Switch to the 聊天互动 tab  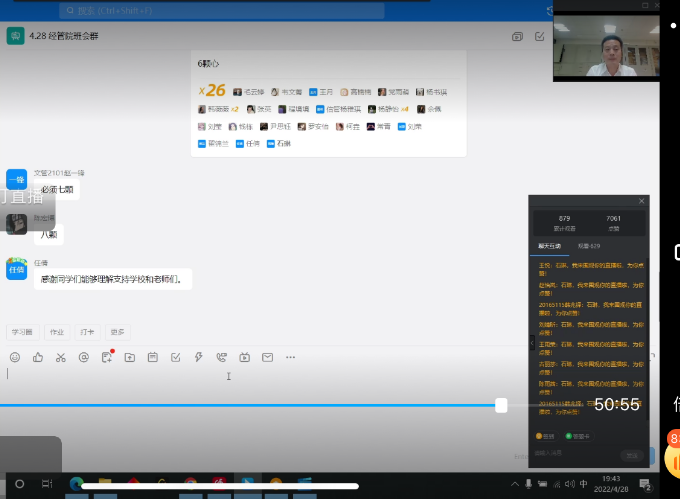click(x=550, y=245)
